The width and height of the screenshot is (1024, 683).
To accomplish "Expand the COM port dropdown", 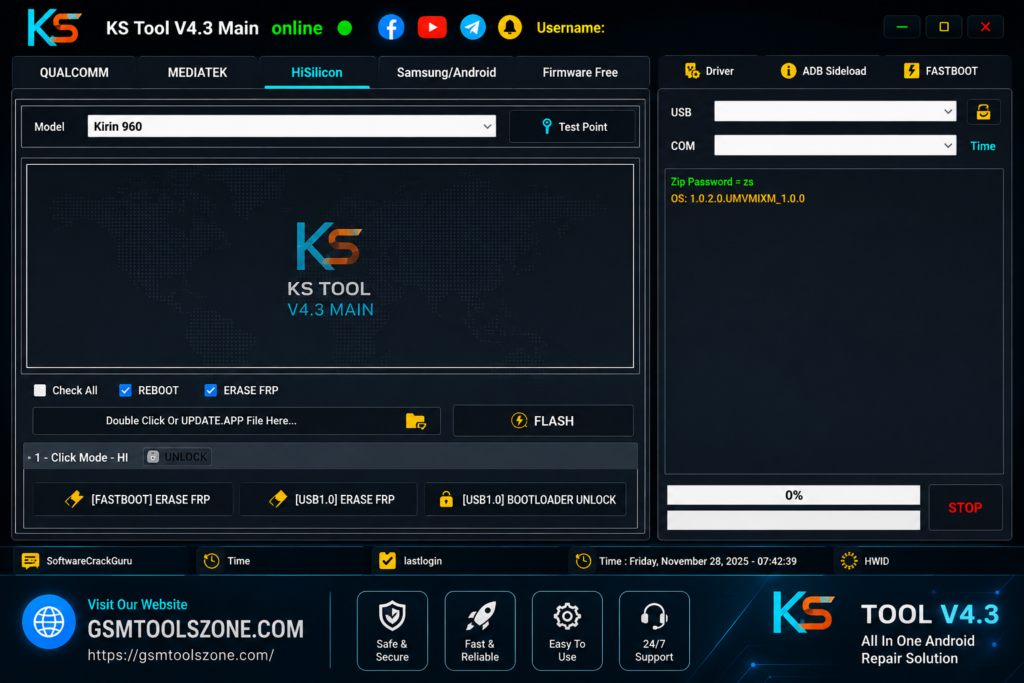I will [x=835, y=146].
